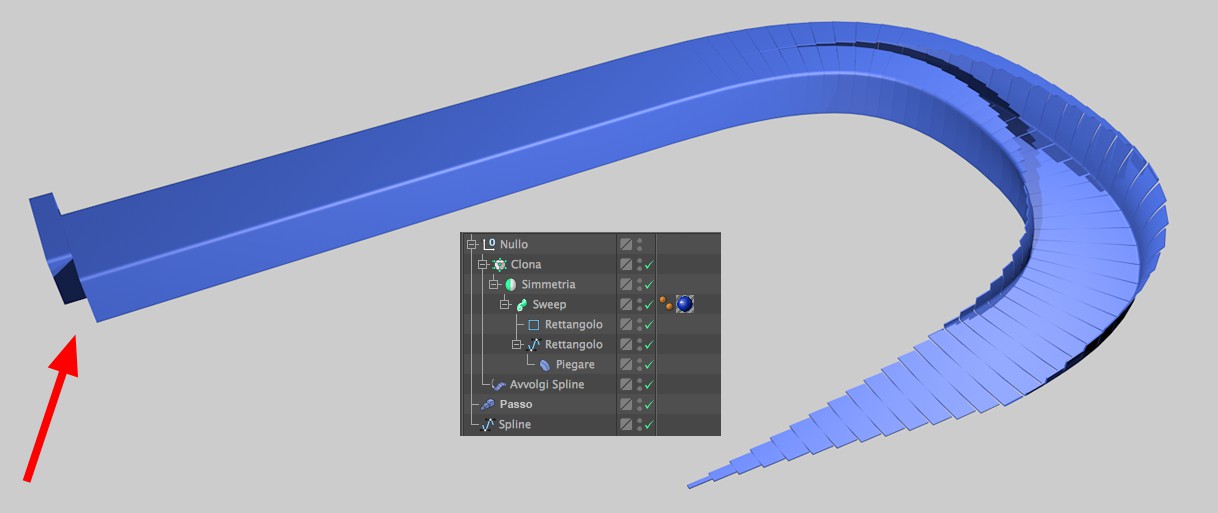Click the layer square in the Avvolgi Spline row
Image resolution: width=1218 pixels, height=513 pixels.
point(626,384)
